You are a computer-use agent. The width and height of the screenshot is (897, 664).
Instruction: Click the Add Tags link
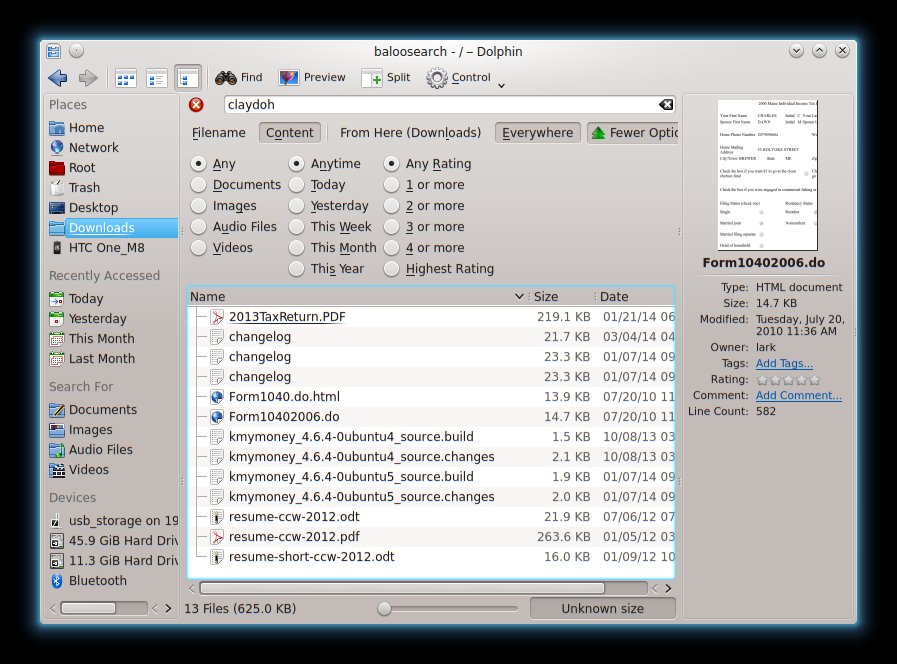pyautogui.click(x=784, y=363)
